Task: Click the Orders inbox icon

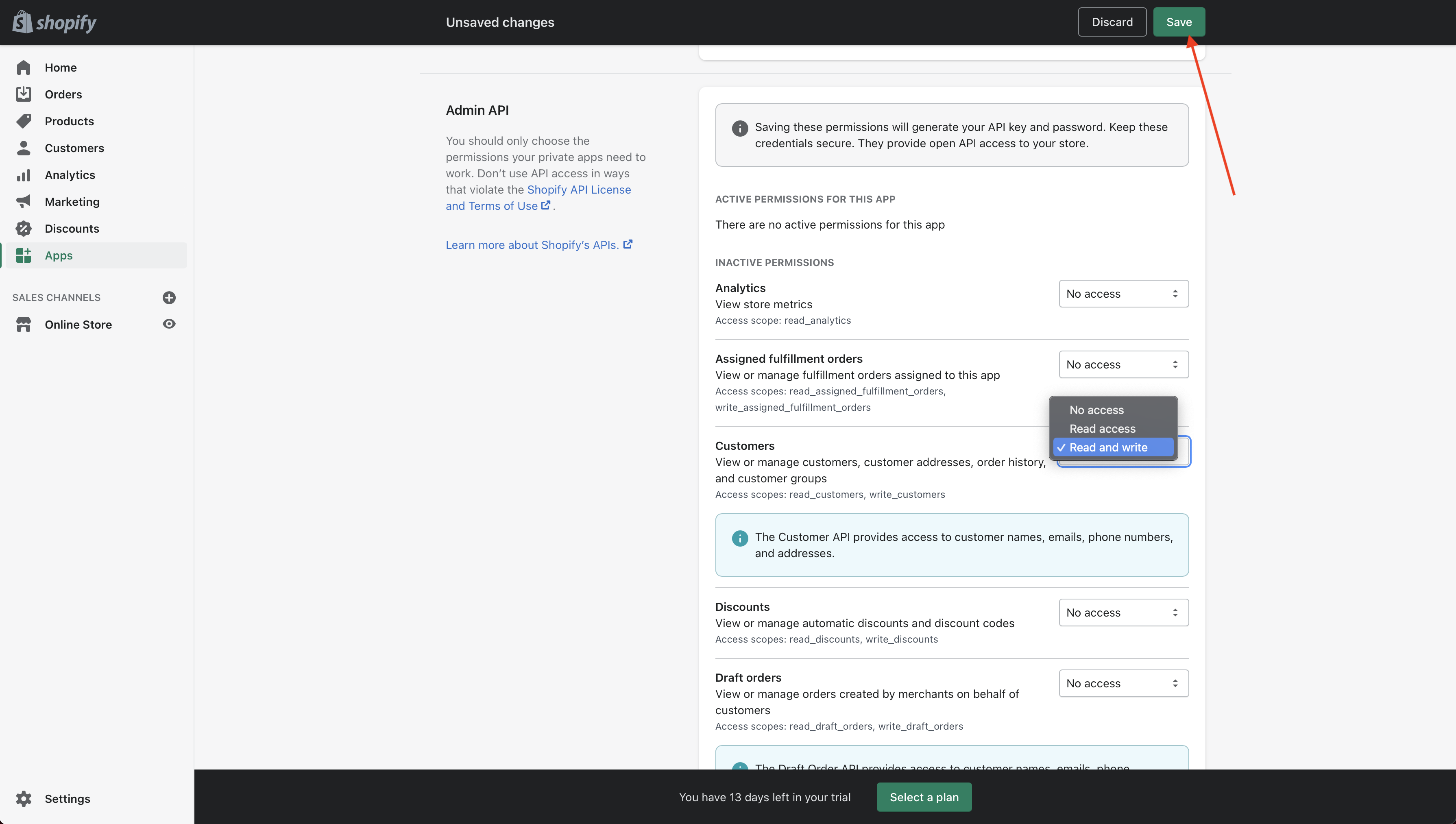Action: pyautogui.click(x=23, y=94)
